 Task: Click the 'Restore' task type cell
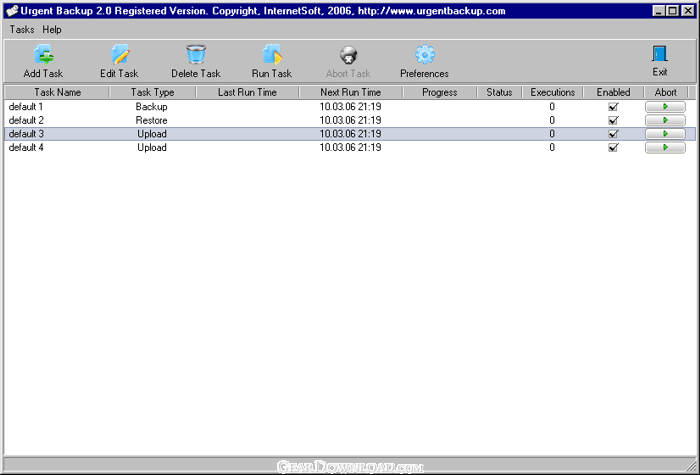[152, 121]
